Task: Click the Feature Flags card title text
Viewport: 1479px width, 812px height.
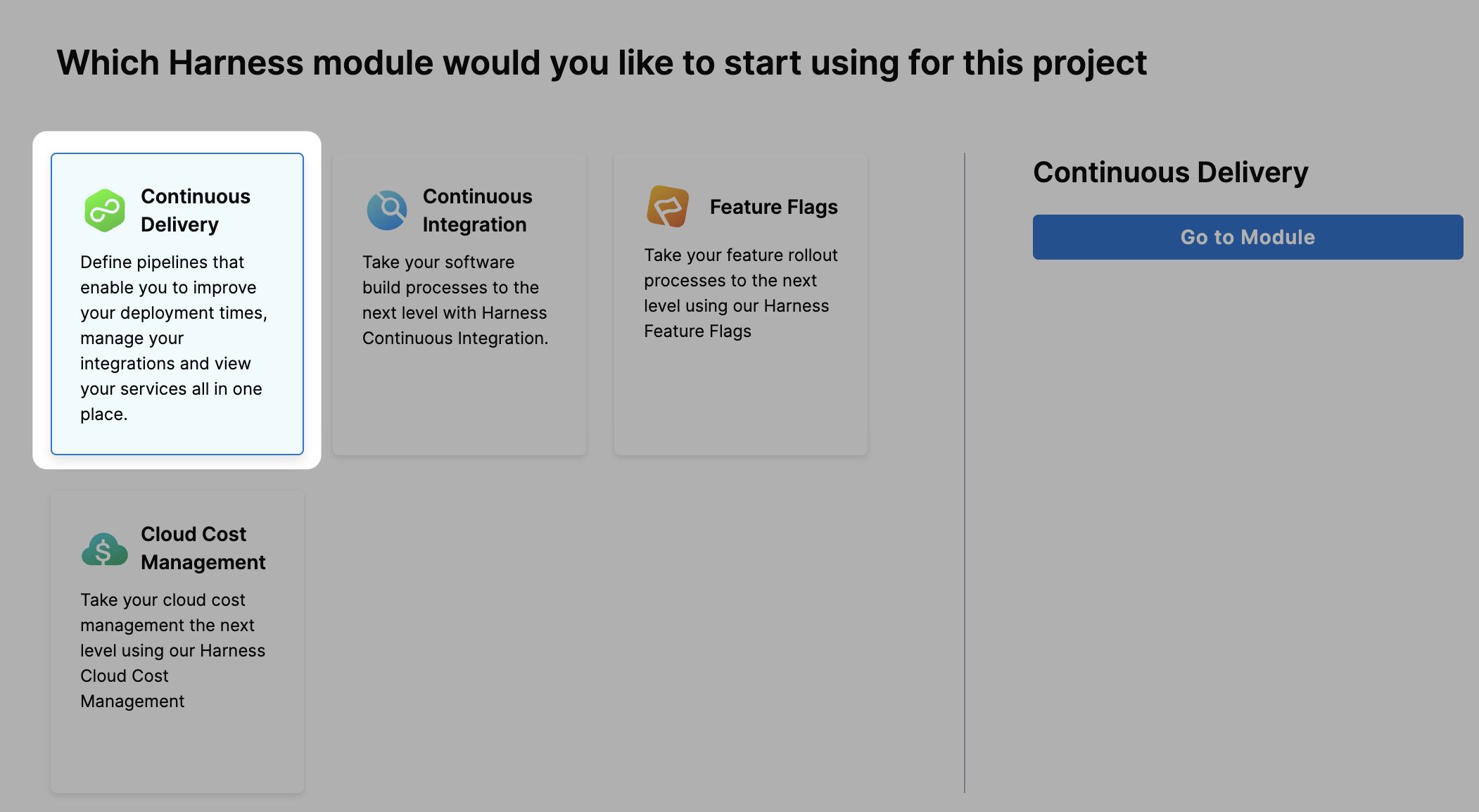Action: pos(773,207)
